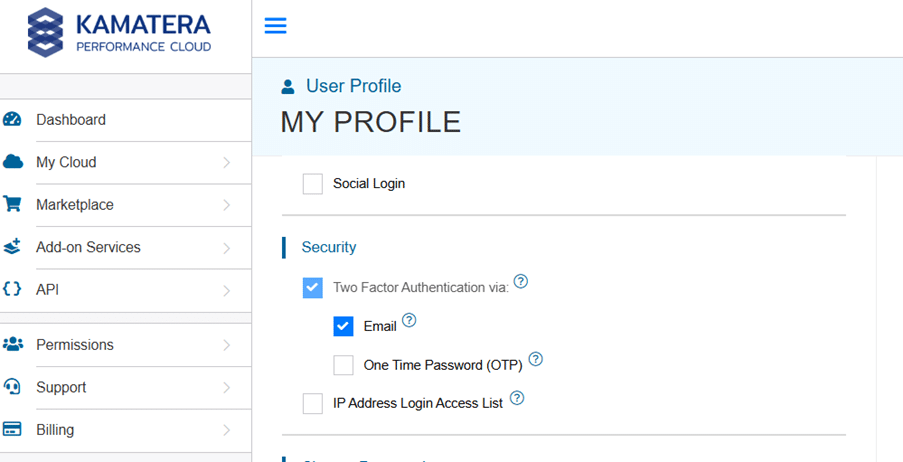This screenshot has width=903, height=462.
Task: Enable the Social Login checkbox
Action: 313,184
